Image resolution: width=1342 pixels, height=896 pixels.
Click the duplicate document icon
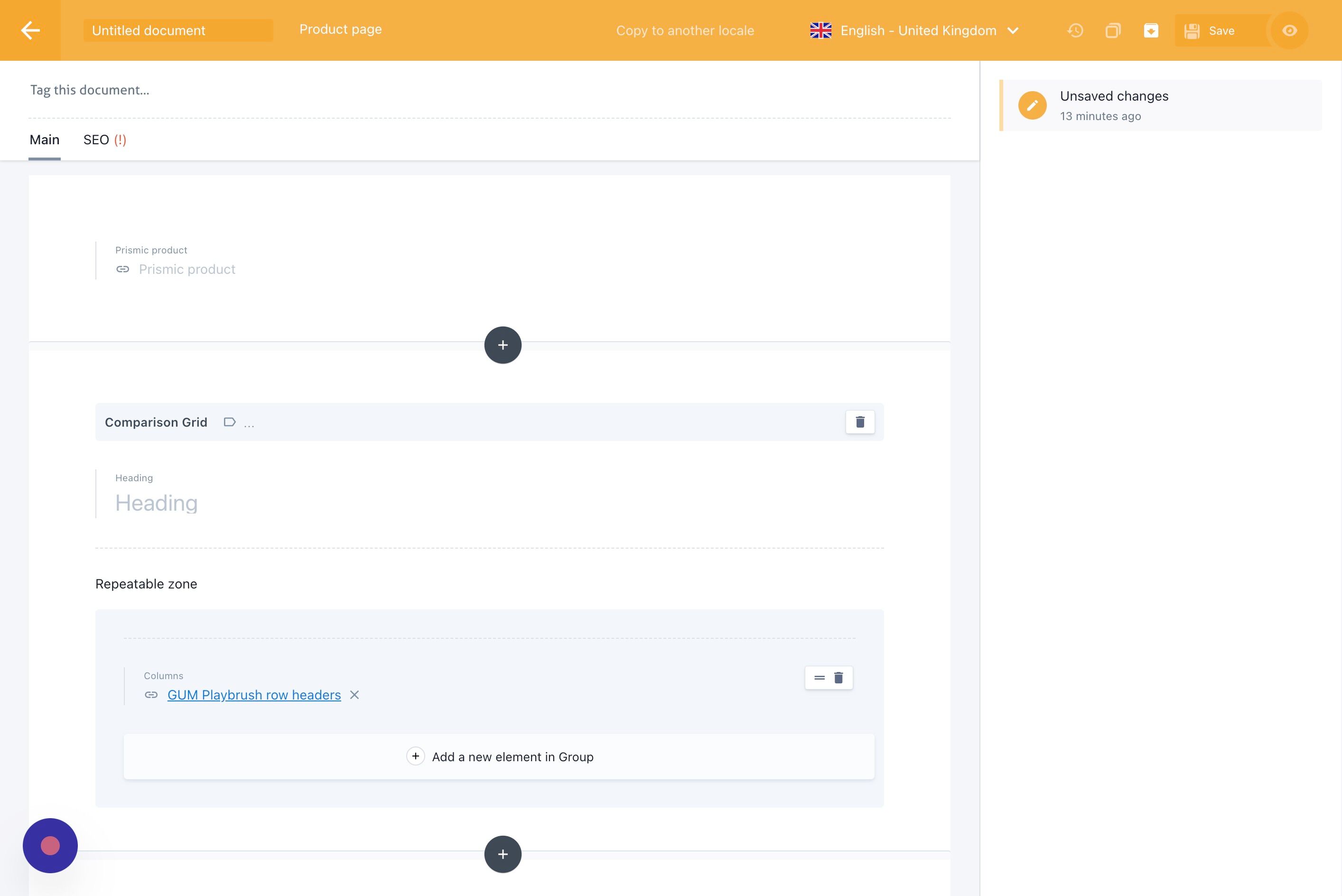click(x=1113, y=30)
